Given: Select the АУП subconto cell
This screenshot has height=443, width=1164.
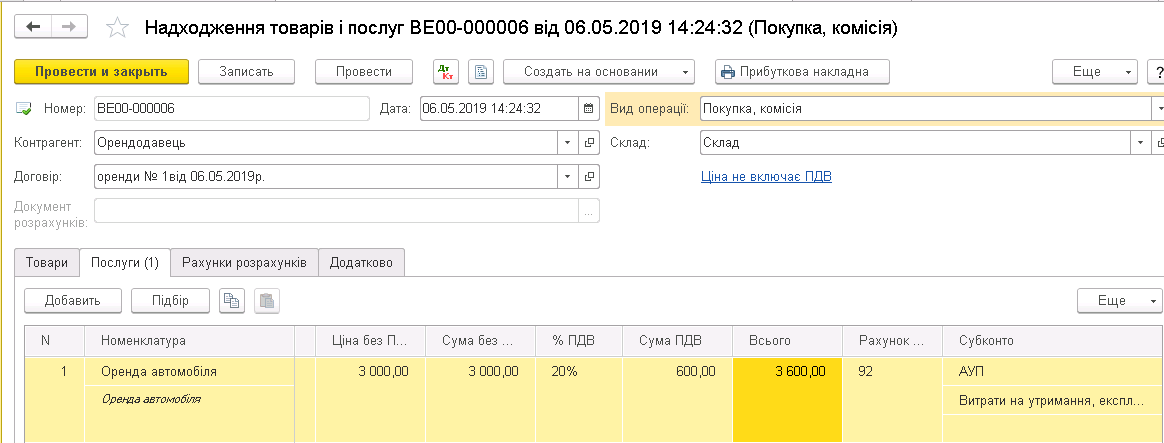Looking at the screenshot, I should click(x=1053, y=372).
